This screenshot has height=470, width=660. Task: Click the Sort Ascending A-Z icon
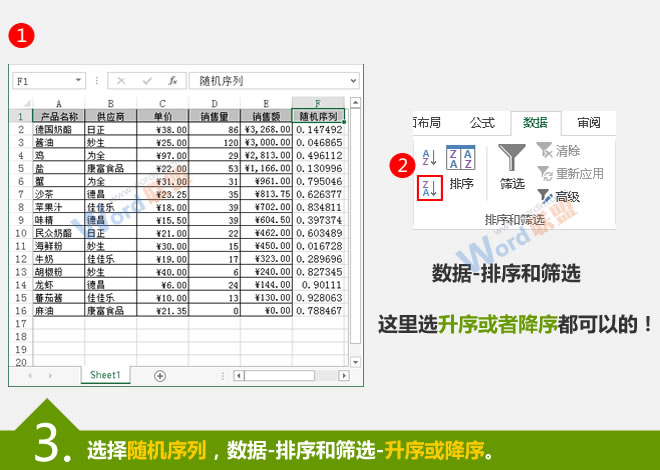point(429,158)
